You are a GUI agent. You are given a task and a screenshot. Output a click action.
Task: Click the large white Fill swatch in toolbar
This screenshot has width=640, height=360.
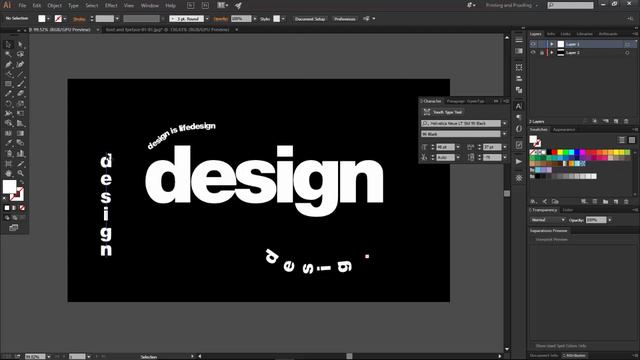tap(9, 187)
